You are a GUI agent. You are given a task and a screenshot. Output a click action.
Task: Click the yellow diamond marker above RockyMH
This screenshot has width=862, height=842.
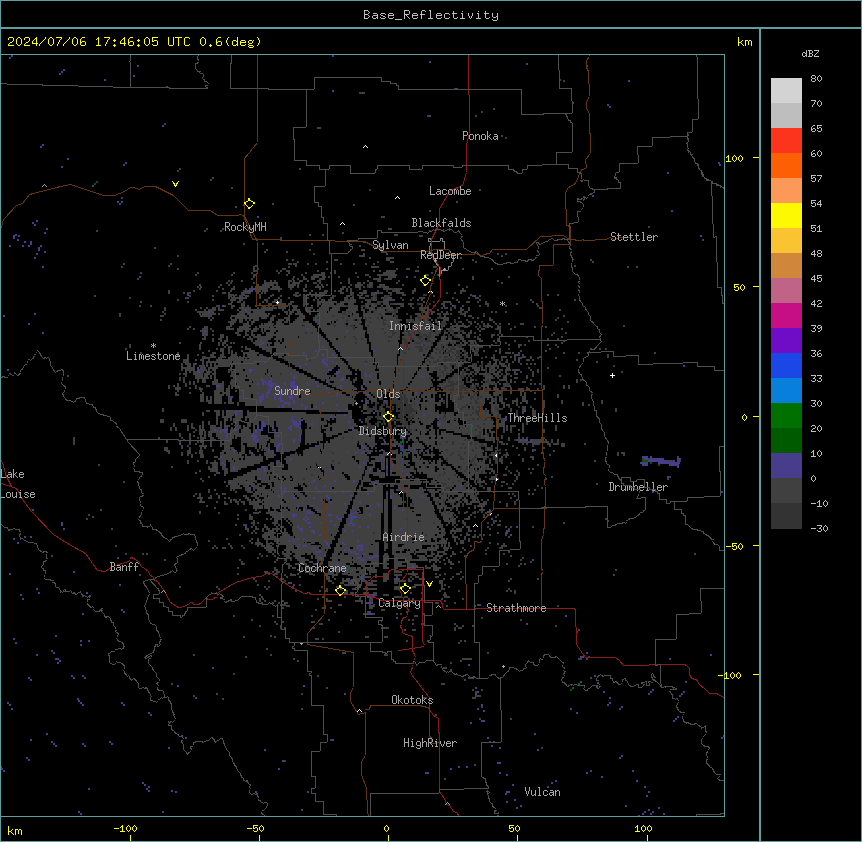click(249, 203)
